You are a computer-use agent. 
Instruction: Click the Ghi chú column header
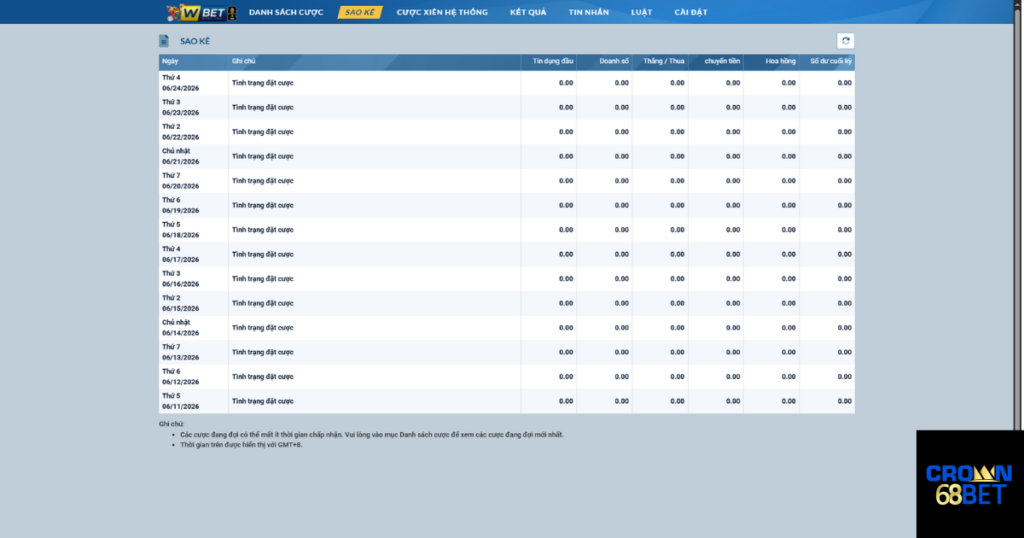(374, 61)
